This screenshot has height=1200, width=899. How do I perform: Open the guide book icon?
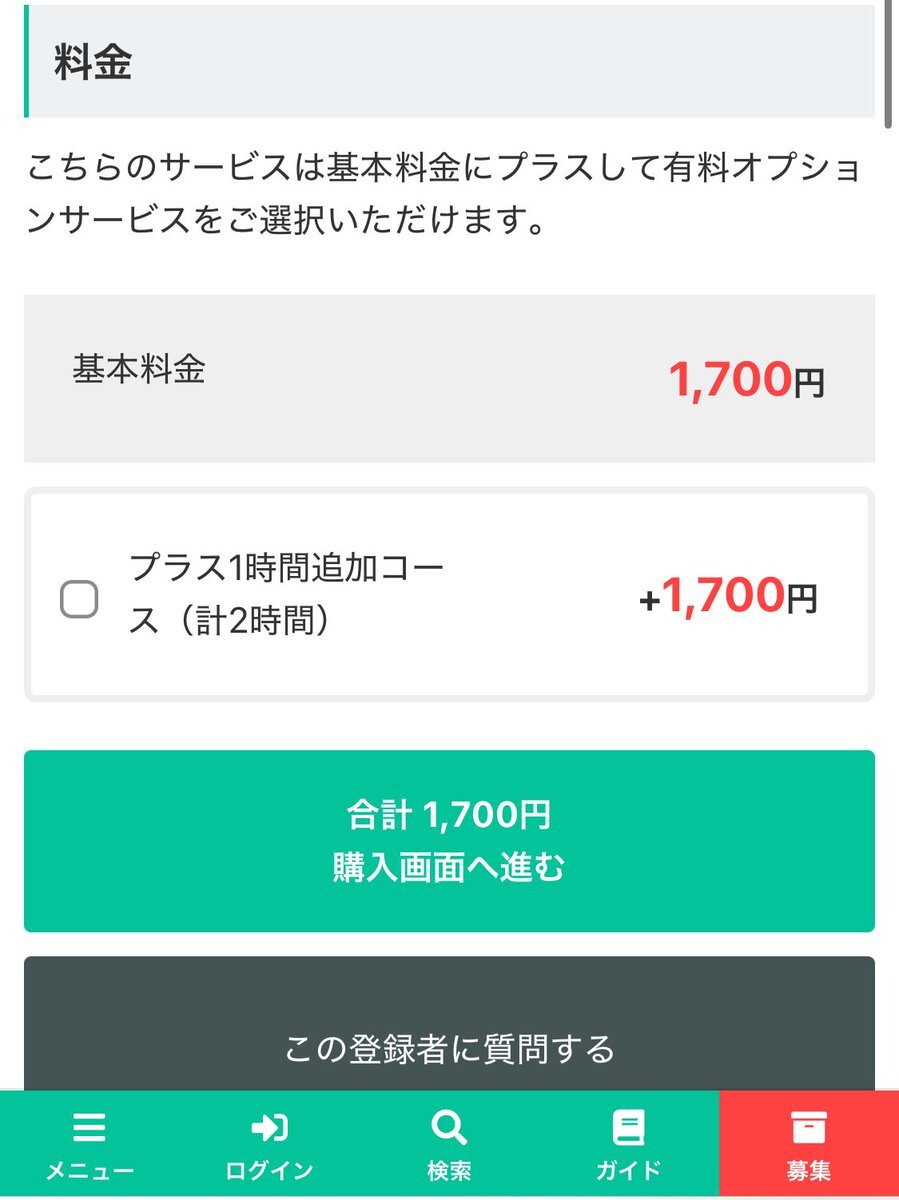(x=629, y=1128)
